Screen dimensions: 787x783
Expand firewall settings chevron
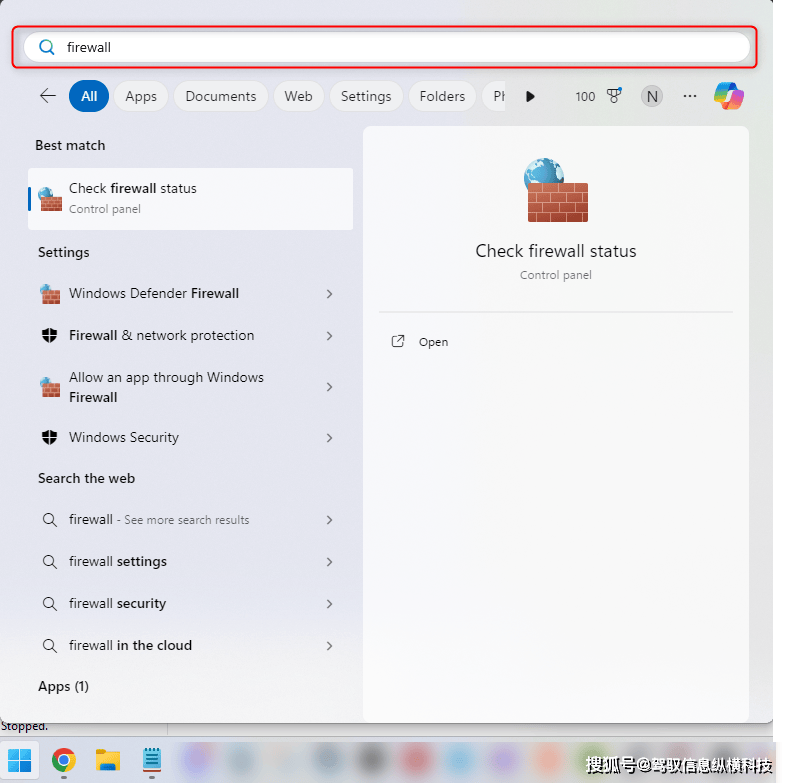[x=329, y=562]
